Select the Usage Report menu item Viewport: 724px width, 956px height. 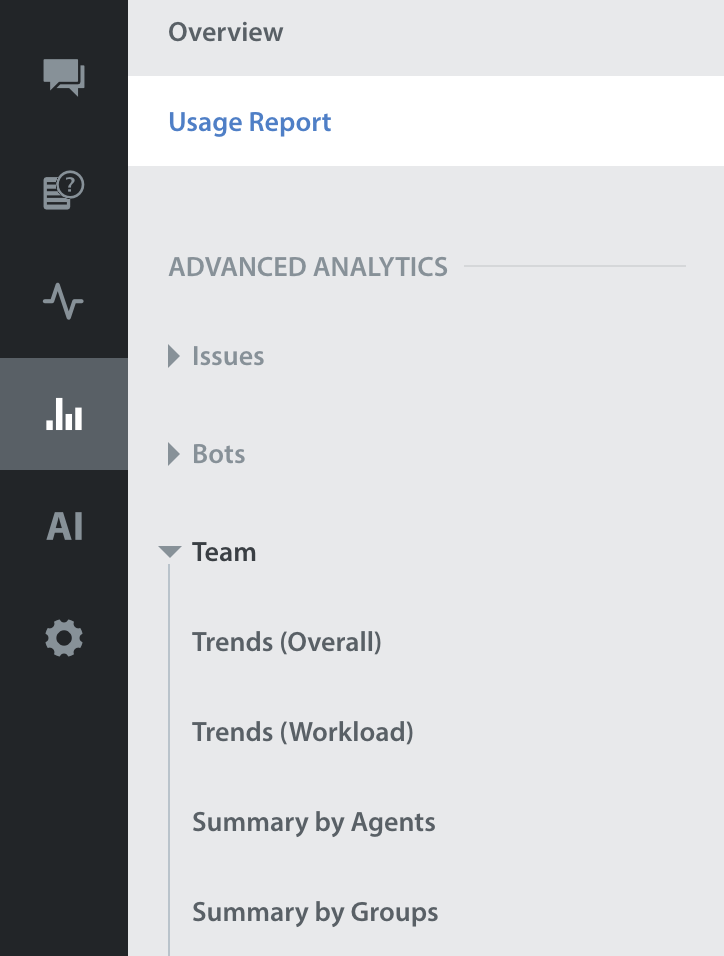tap(250, 122)
